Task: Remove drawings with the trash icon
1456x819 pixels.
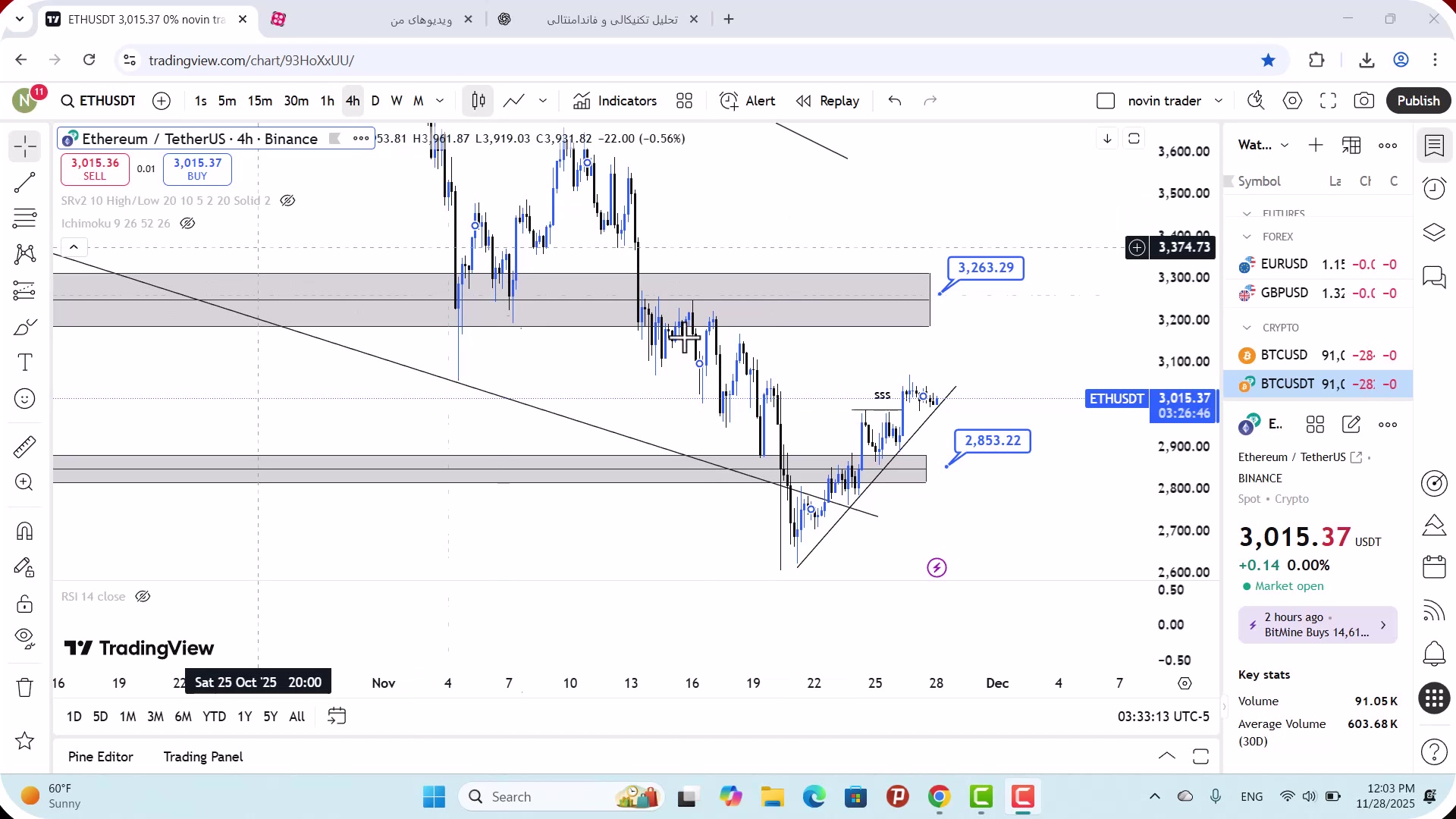Action: pos(25,688)
